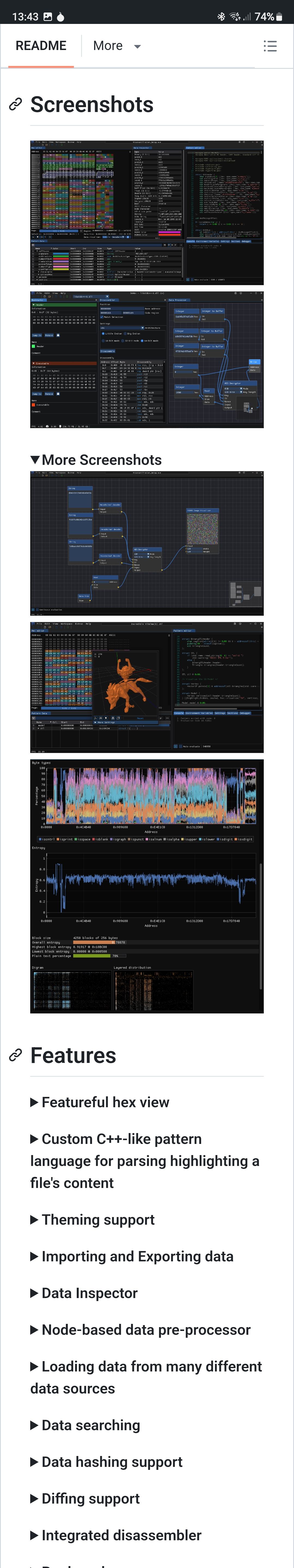Collapse the More Screenshots section
The width and height of the screenshot is (294, 1568).
tap(96, 460)
